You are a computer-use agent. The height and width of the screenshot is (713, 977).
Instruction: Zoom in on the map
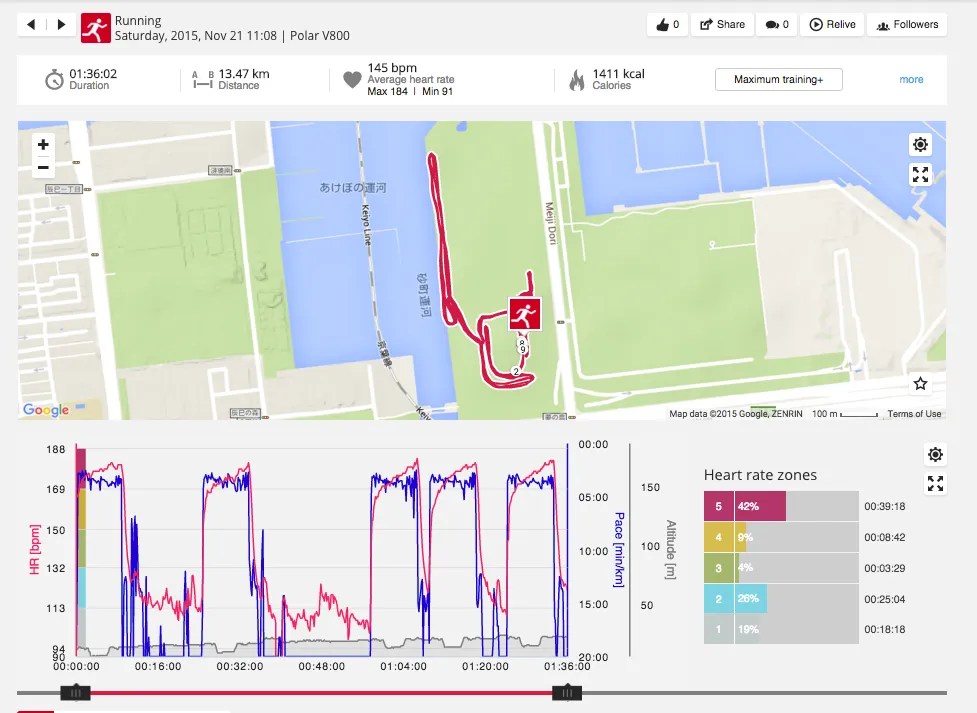tap(43, 145)
